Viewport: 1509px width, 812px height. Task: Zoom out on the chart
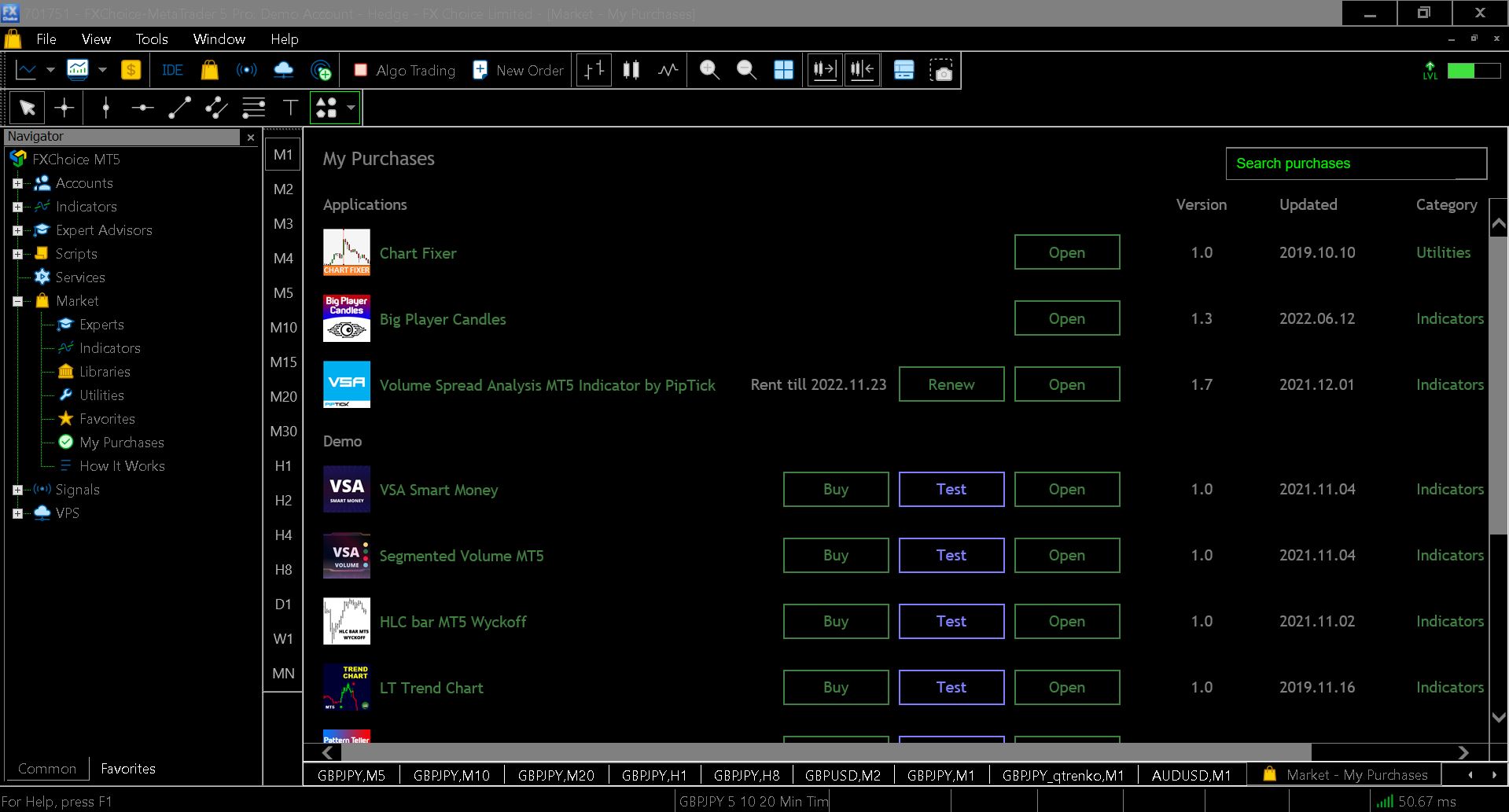tap(746, 71)
